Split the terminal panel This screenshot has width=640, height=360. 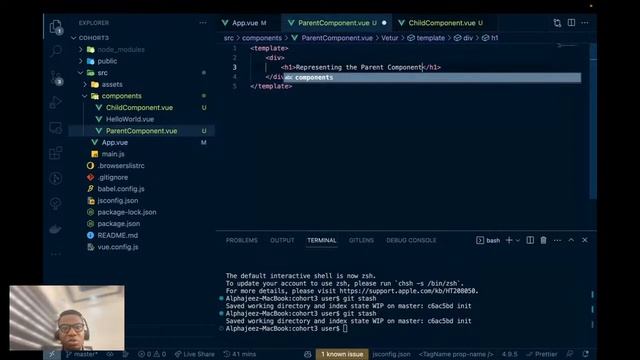click(x=530, y=240)
